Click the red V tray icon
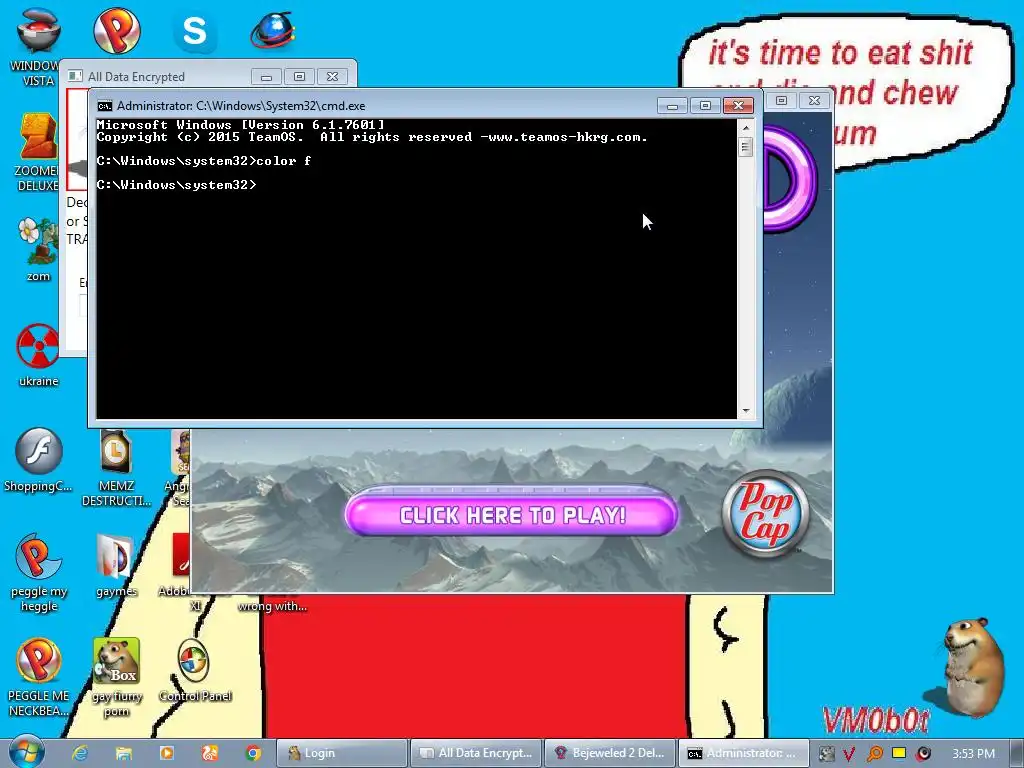The image size is (1024, 768). coord(849,754)
